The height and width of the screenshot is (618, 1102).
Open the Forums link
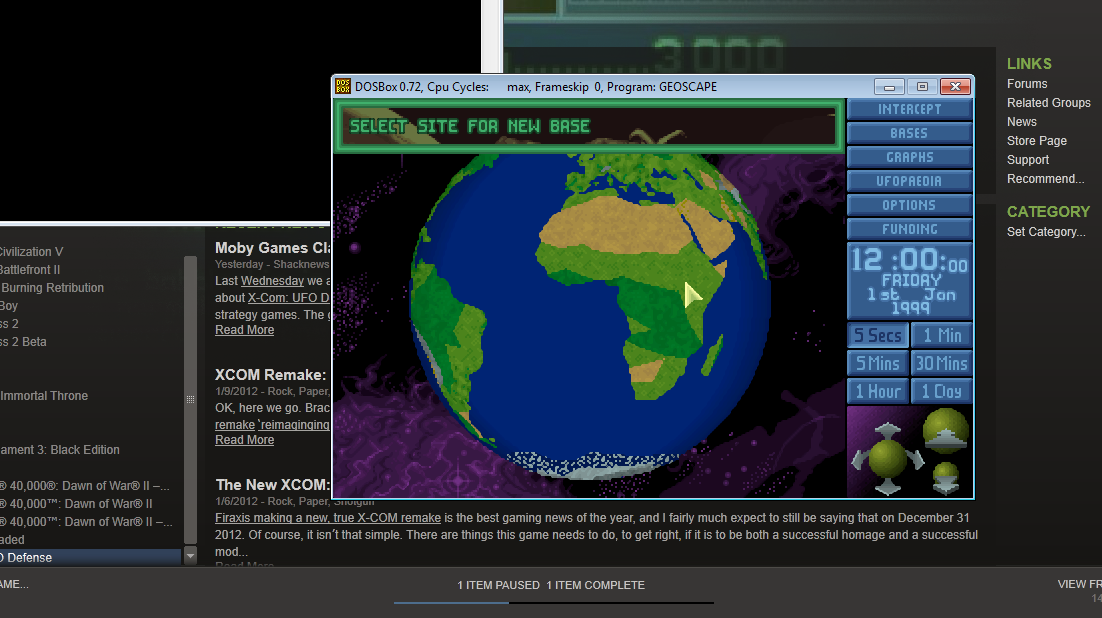coord(1027,84)
